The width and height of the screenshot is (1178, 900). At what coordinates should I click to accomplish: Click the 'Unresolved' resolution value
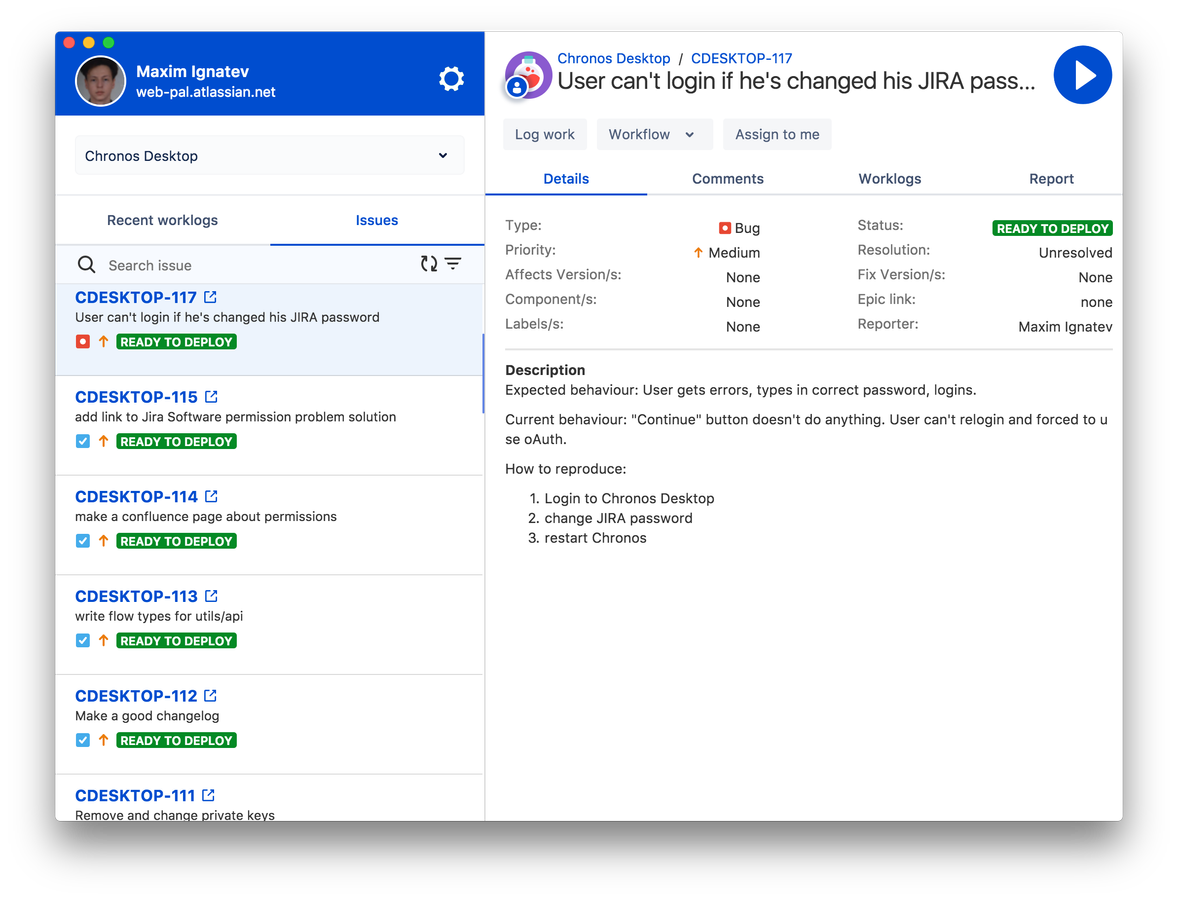(1075, 252)
